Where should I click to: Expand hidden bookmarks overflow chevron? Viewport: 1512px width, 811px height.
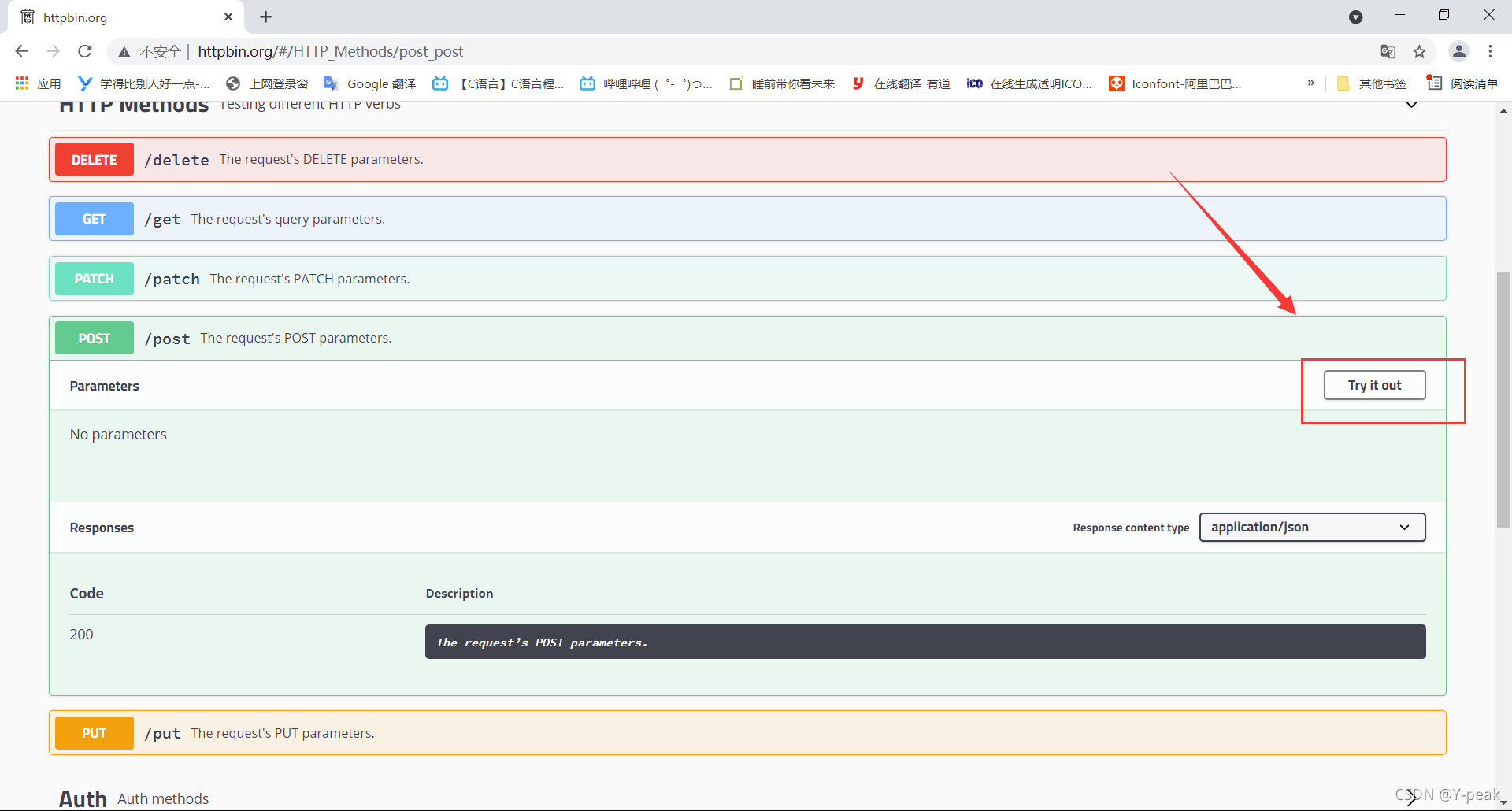[1310, 83]
